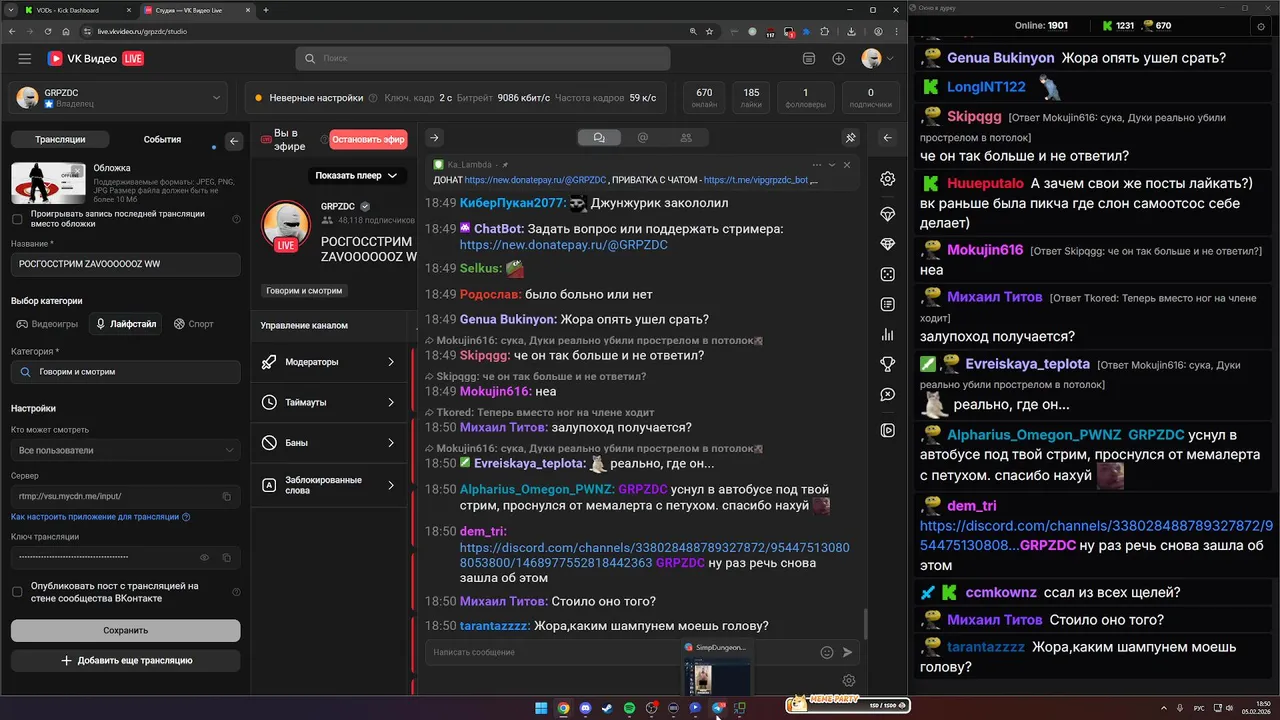The image size is (1280, 720).
Task: Expand the Модераторы section
Action: (329, 362)
